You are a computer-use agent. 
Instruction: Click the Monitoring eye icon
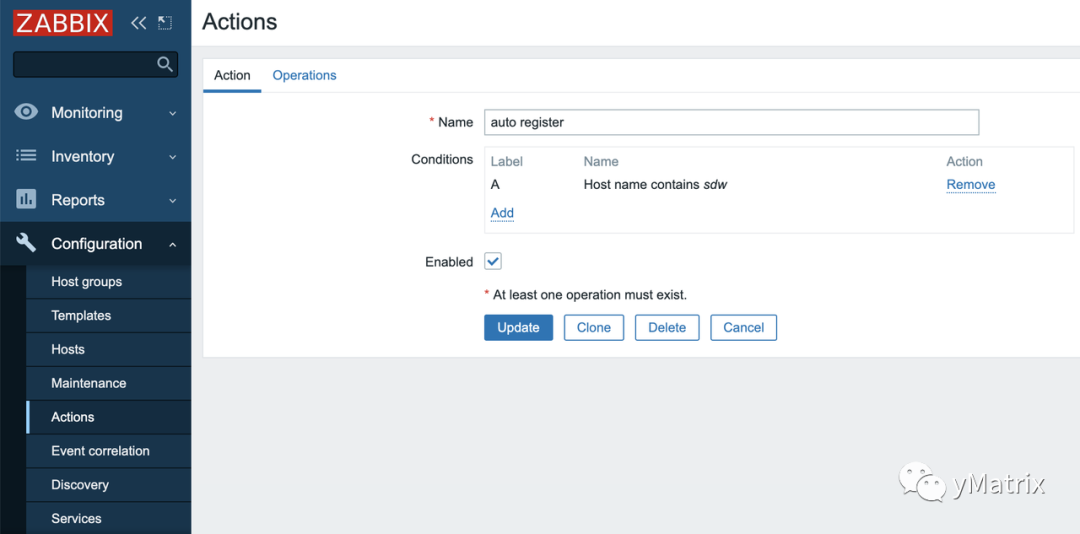26,112
